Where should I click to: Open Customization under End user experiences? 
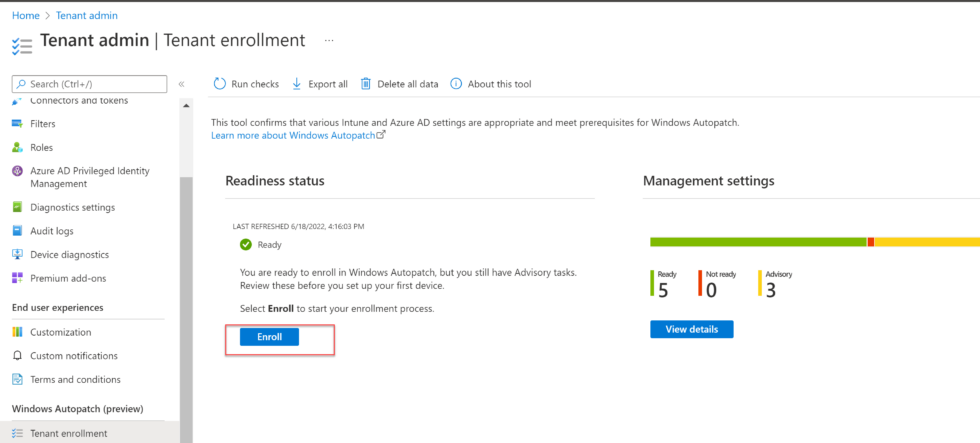tap(61, 332)
